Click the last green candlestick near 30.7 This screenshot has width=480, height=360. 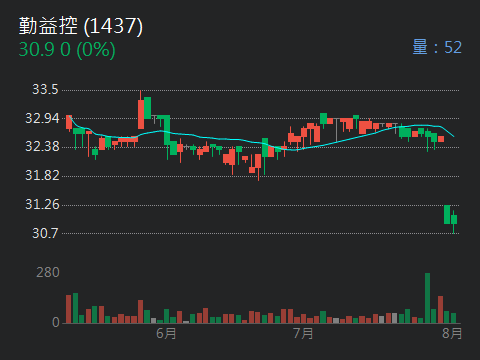click(454, 221)
